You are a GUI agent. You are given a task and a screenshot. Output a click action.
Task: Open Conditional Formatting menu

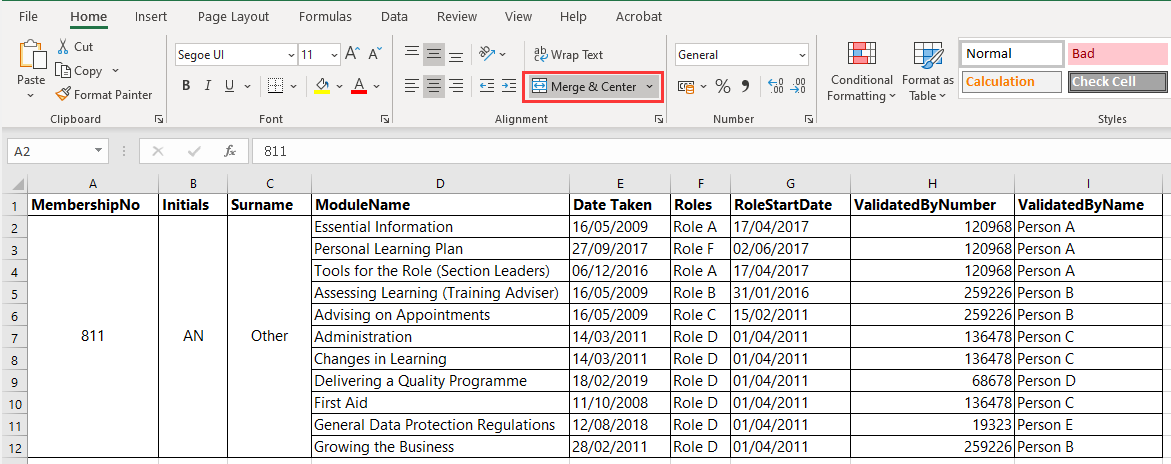click(861, 72)
